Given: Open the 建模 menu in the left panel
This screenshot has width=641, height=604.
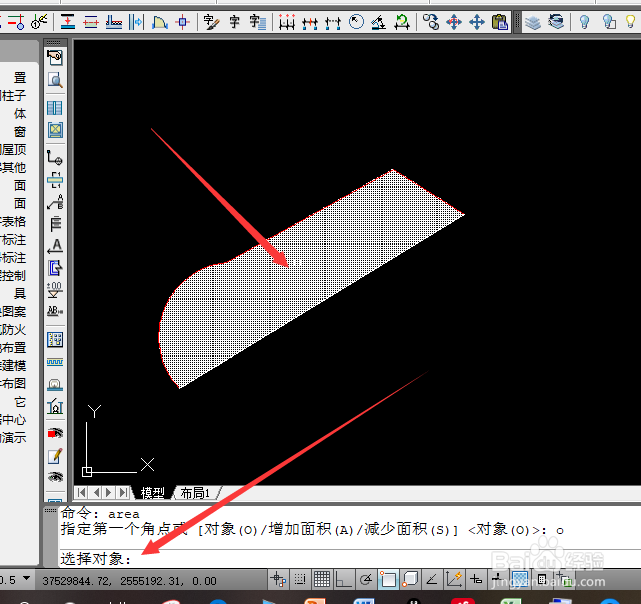Looking at the screenshot, I should (13, 365).
